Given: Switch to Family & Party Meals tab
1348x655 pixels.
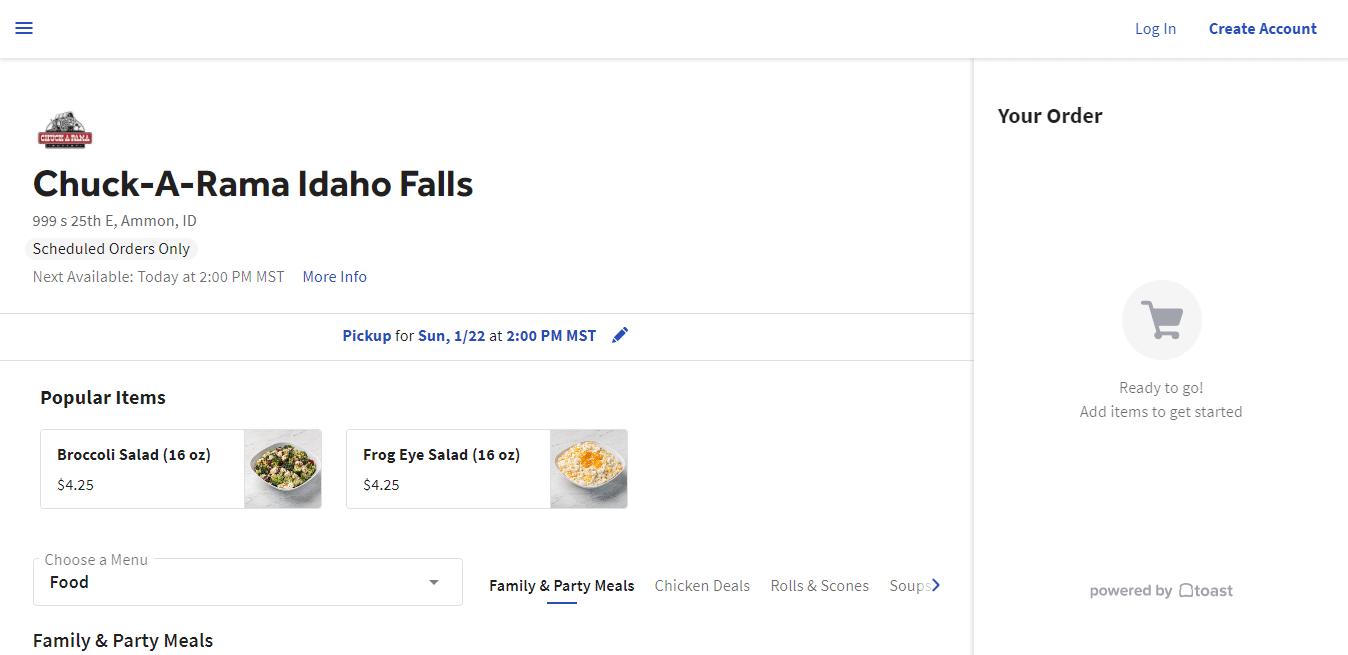Looking at the screenshot, I should coord(561,586).
